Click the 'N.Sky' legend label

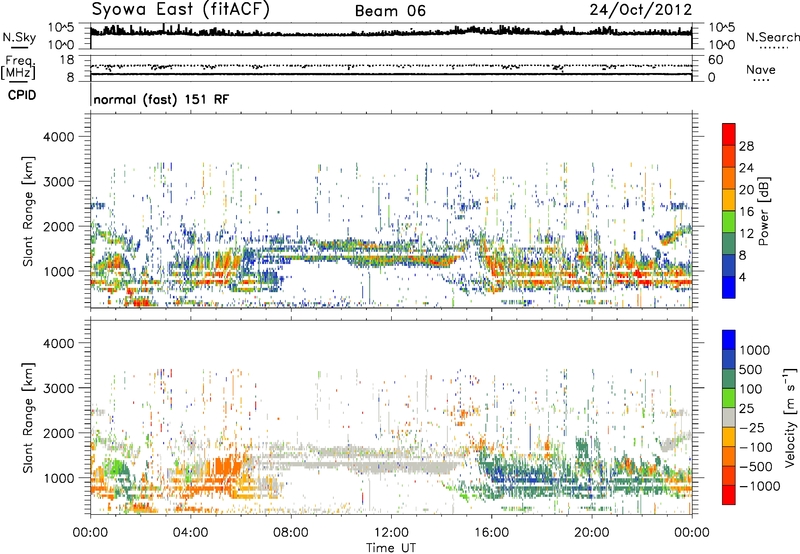[x=19, y=37]
